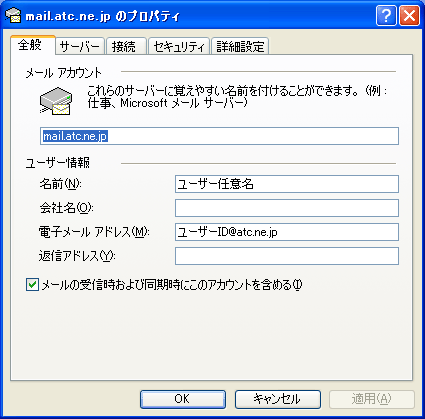Confirm settings with the OK button
This screenshot has height=419, width=425.
183,399
